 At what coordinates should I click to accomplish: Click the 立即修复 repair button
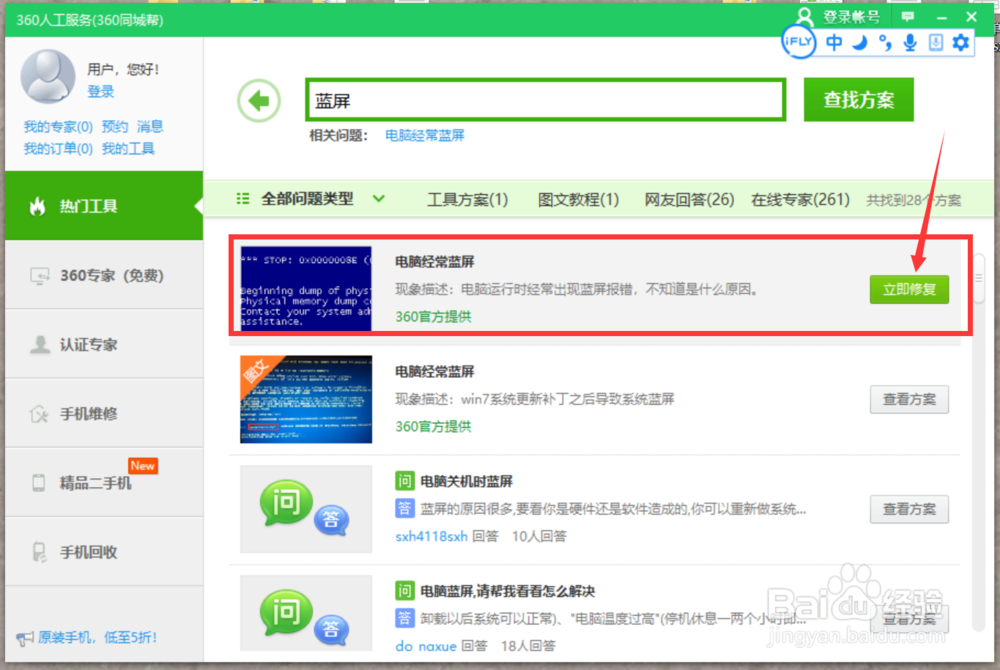point(909,288)
